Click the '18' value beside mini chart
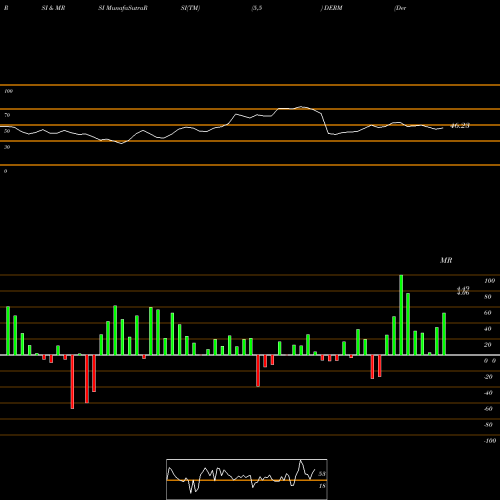This screenshot has width=500, height=500. pos(322,486)
